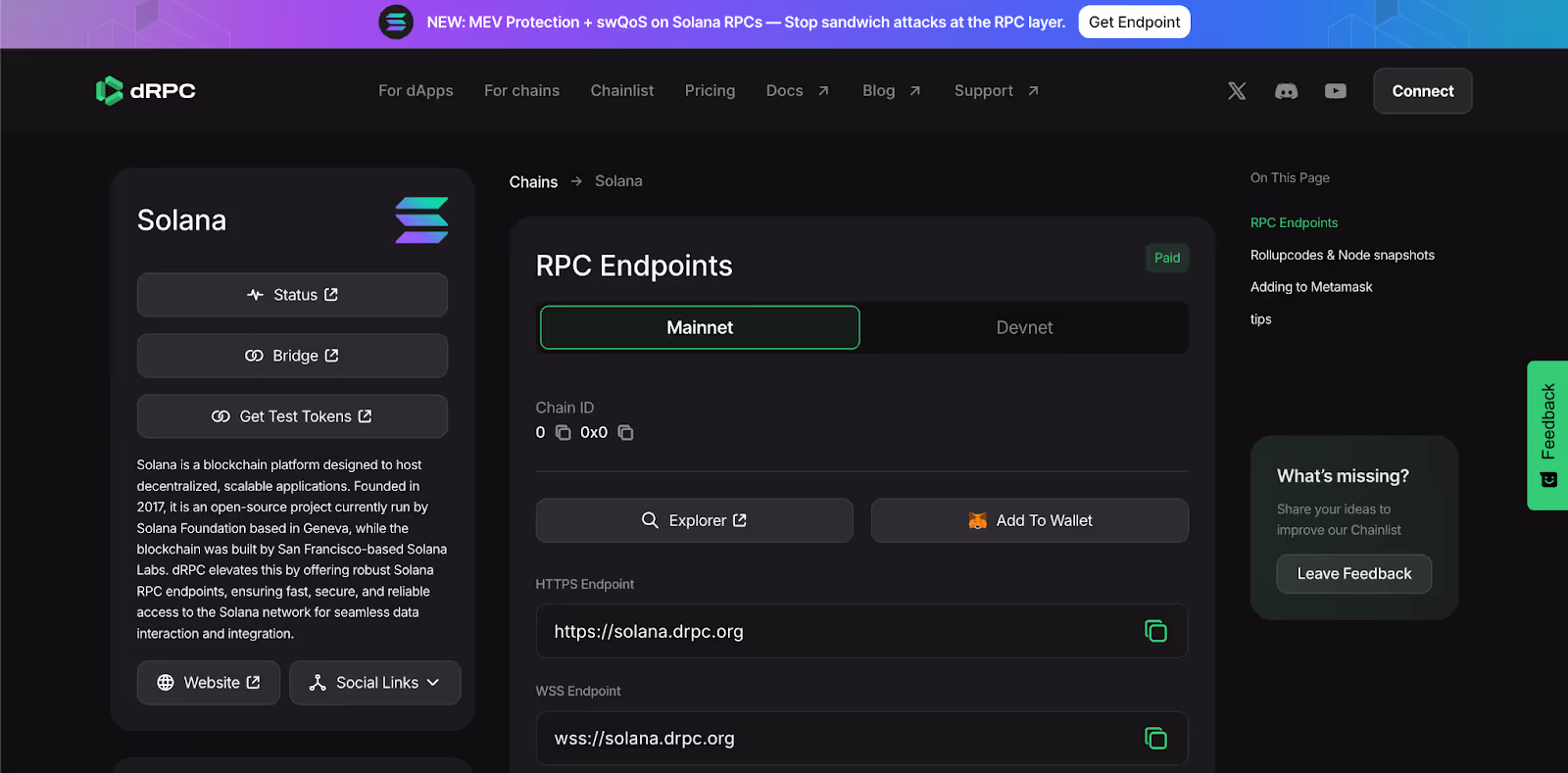This screenshot has height=773, width=1568.
Task: Open the Explorer button
Action: [694, 520]
